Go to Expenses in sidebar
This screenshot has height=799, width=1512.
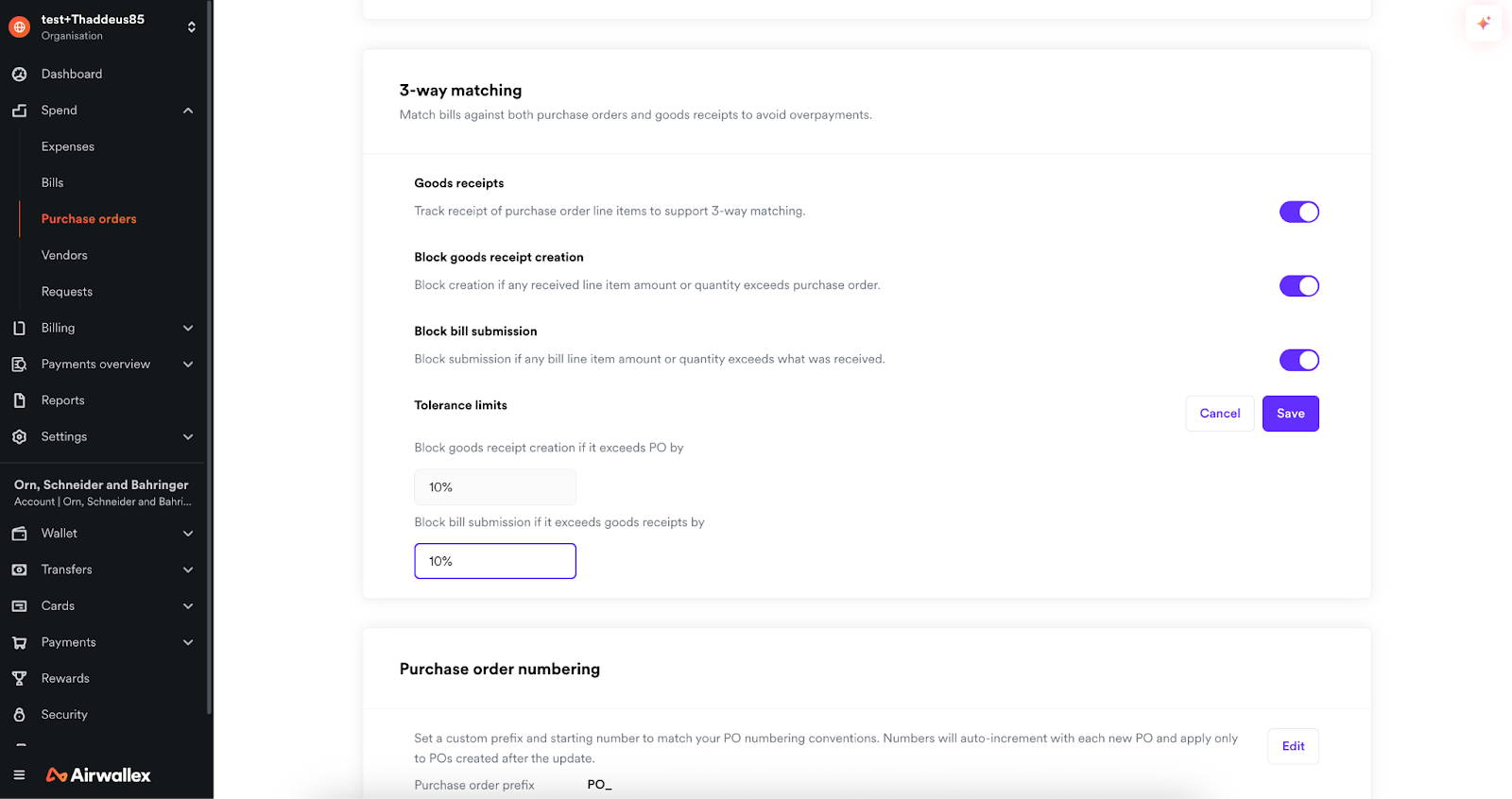tap(68, 146)
